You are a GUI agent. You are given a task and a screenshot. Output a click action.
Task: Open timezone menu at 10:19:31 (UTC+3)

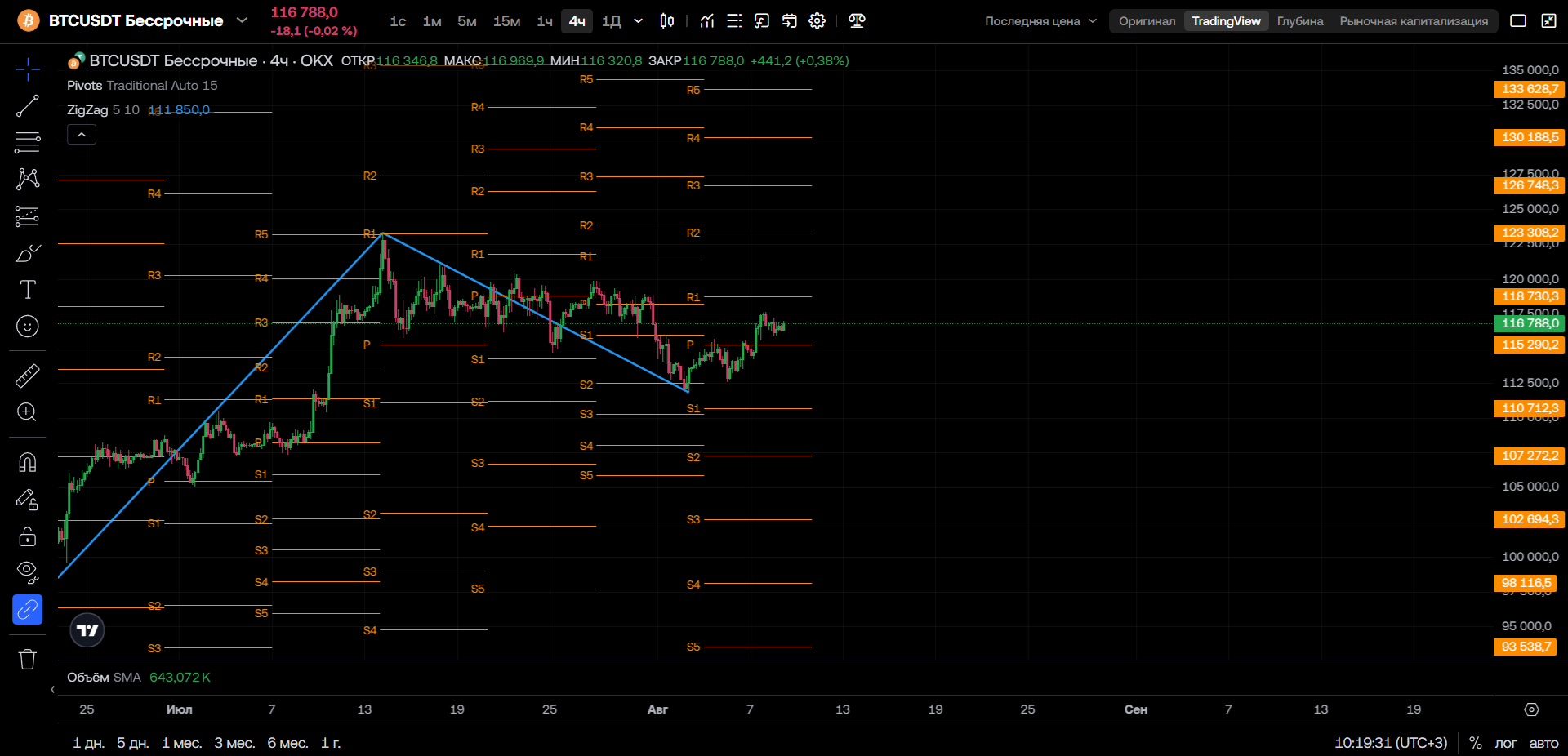pos(1391,743)
